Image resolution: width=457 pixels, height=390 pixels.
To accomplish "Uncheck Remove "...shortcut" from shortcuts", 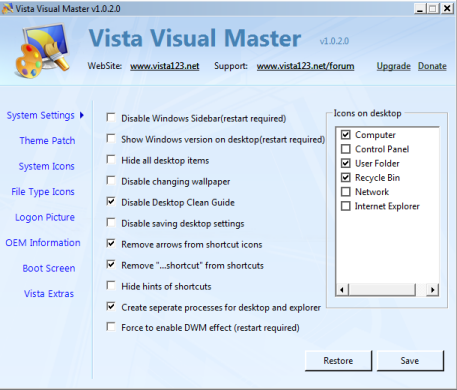I will coord(111,265).
